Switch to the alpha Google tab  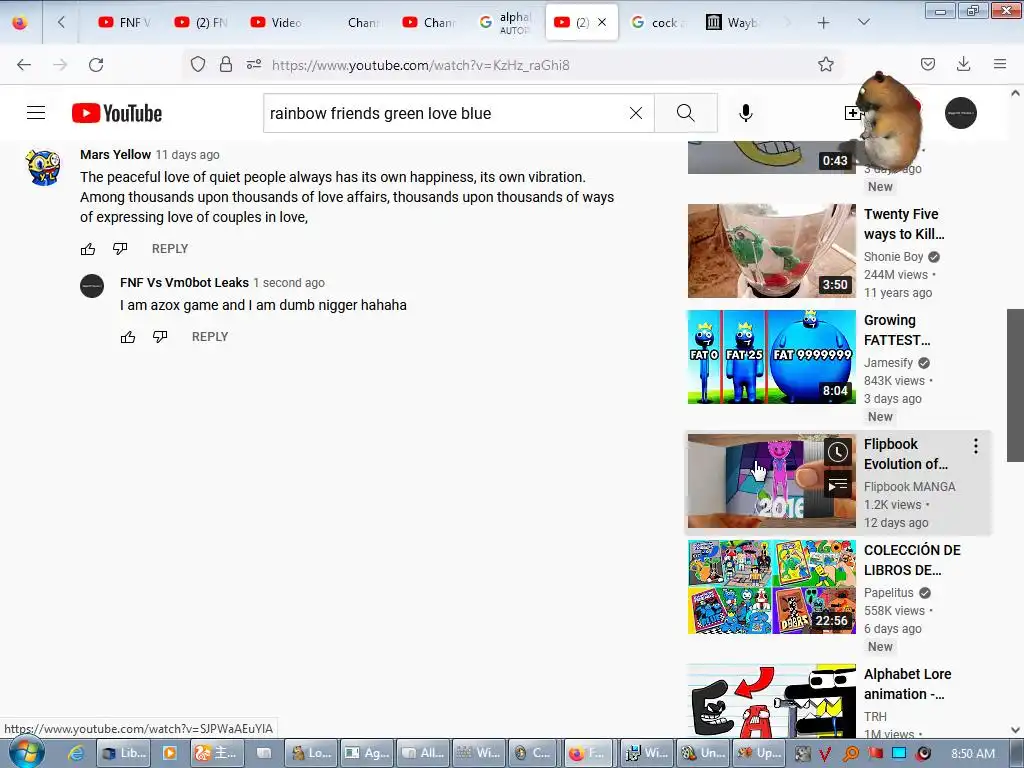coord(505,22)
